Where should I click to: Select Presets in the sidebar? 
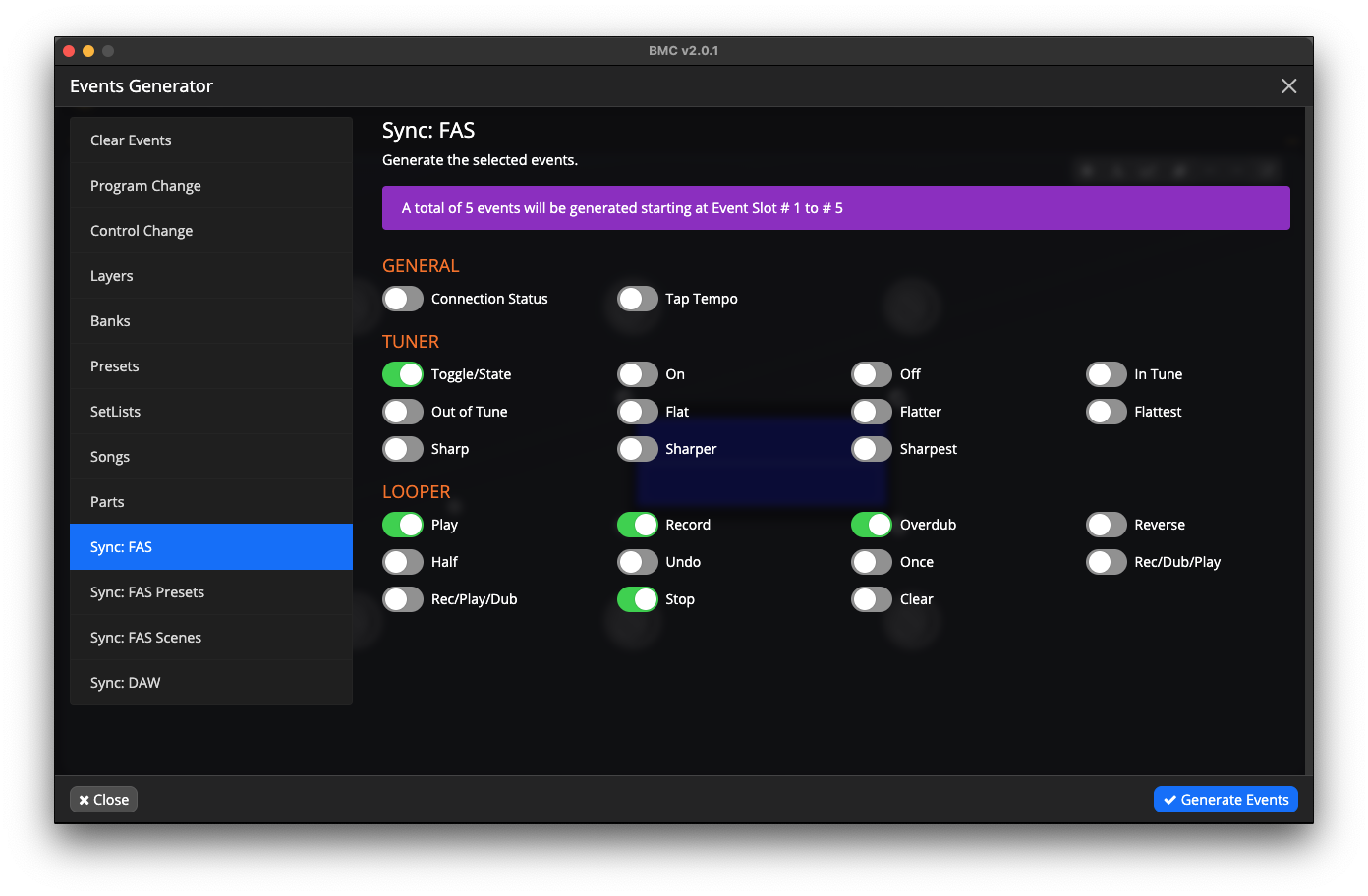tap(211, 366)
